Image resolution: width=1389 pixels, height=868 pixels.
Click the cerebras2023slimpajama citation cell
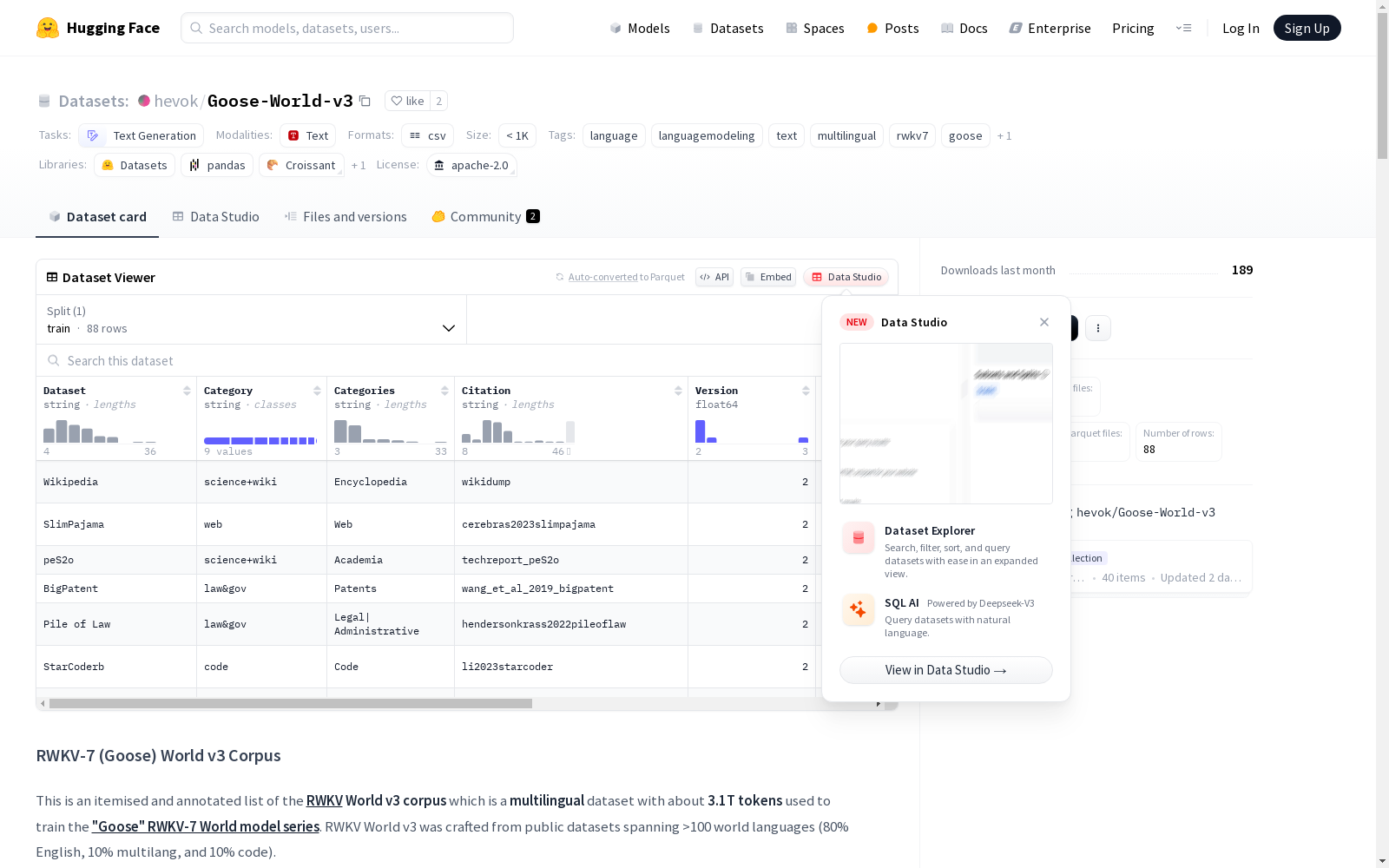click(x=571, y=524)
